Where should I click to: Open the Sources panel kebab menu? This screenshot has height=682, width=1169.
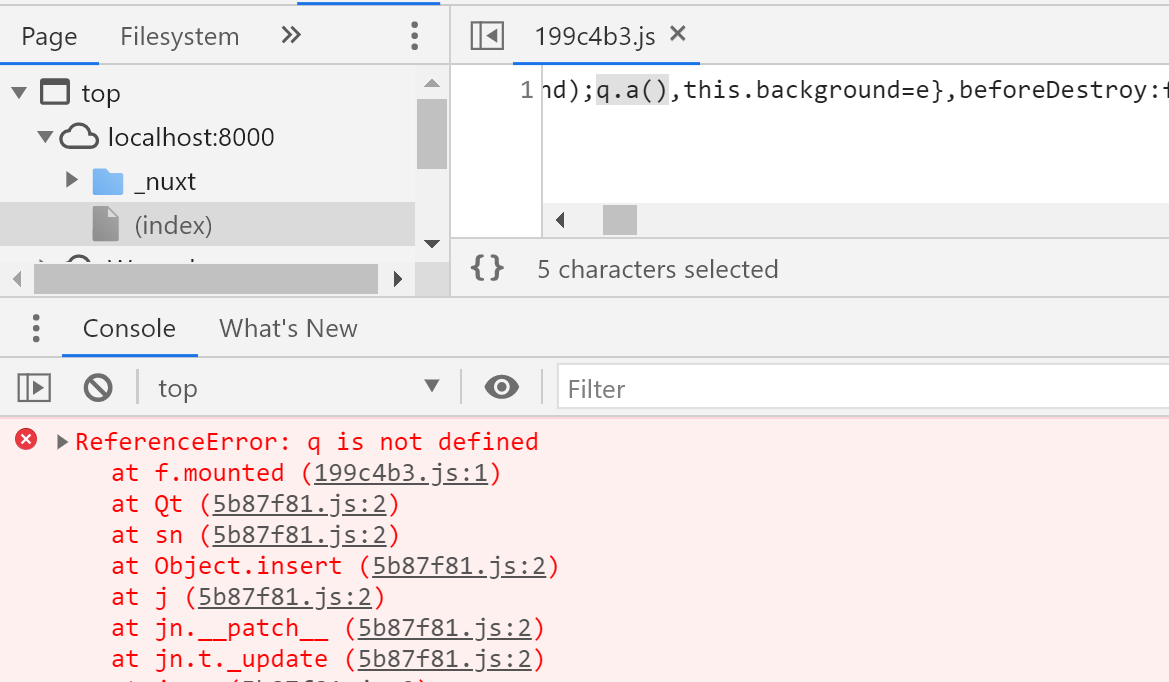click(414, 34)
